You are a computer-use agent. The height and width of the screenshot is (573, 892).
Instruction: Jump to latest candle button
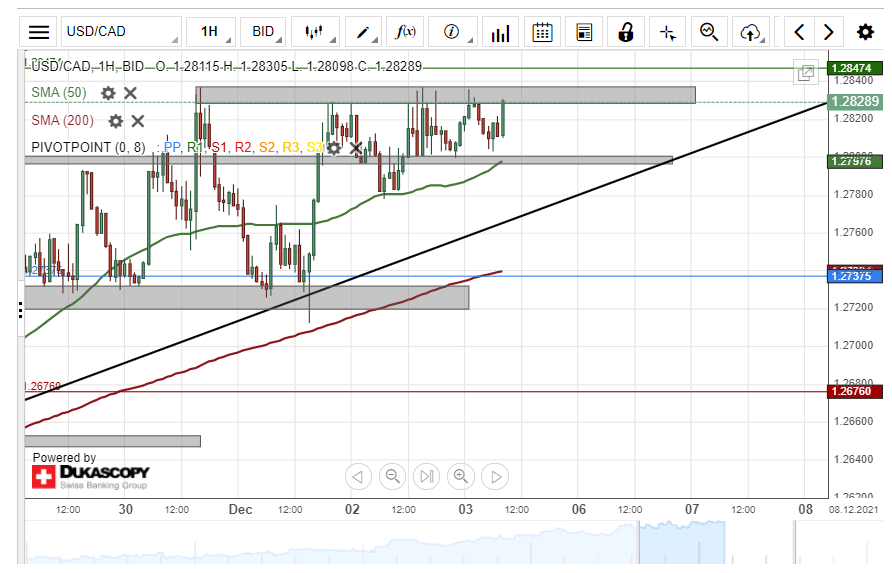(x=427, y=476)
